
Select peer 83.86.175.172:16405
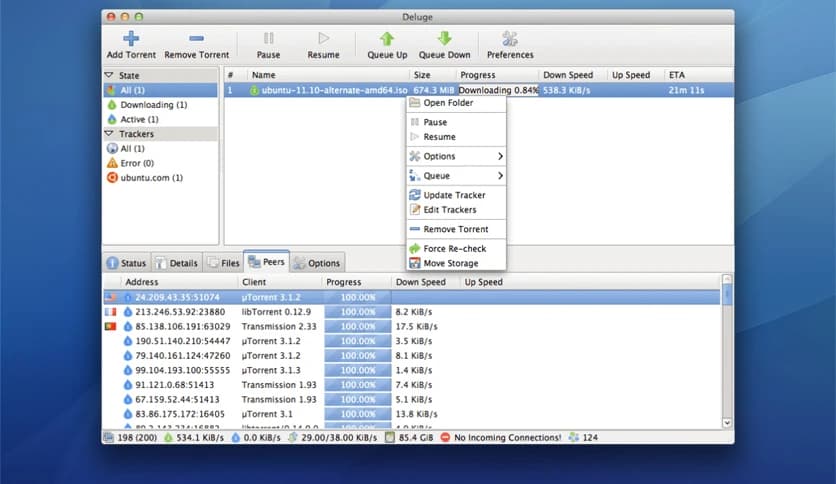pos(412,414)
